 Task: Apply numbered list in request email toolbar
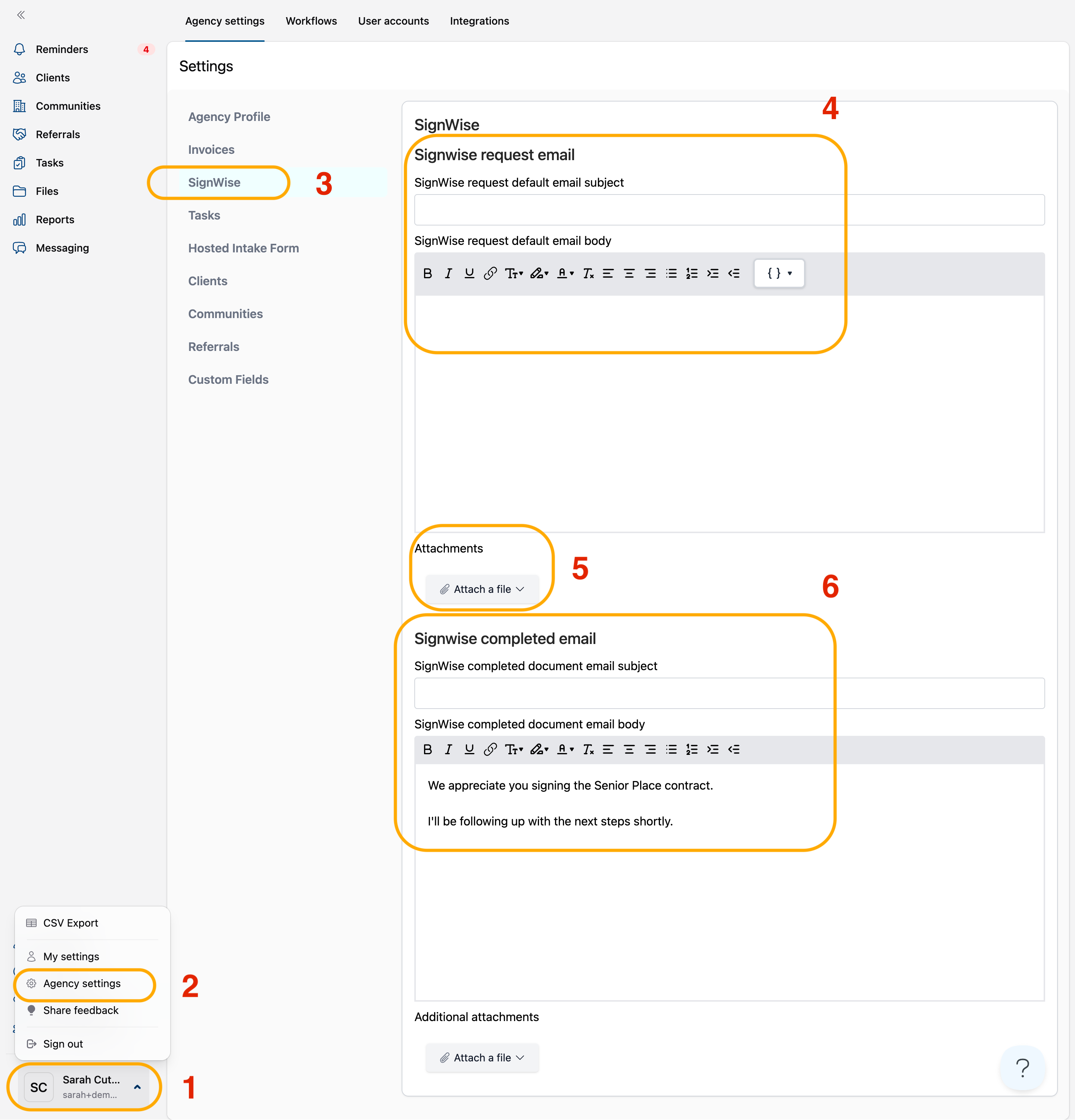[x=692, y=273]
